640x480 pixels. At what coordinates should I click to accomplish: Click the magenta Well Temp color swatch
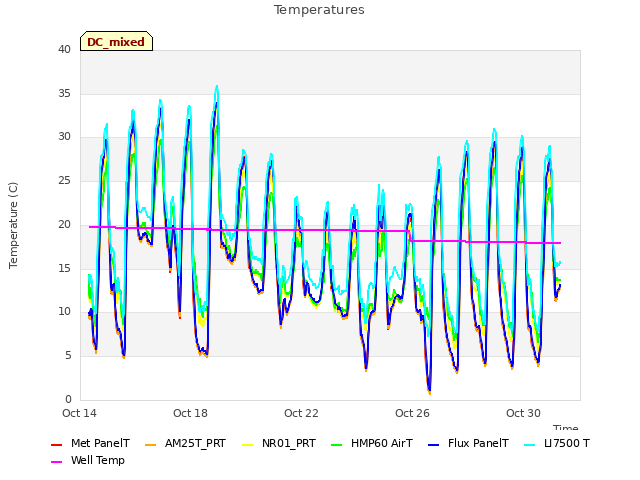click(x=56, y=462)
